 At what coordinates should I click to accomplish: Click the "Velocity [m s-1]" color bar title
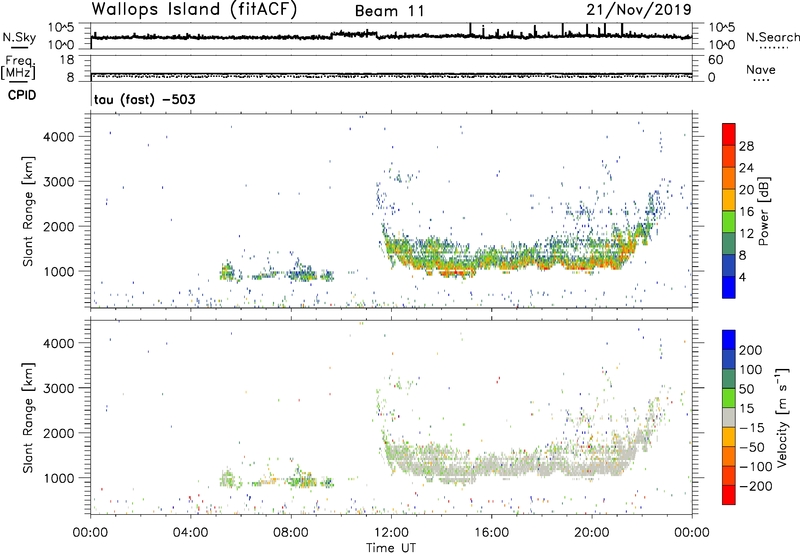coord(782,417)
